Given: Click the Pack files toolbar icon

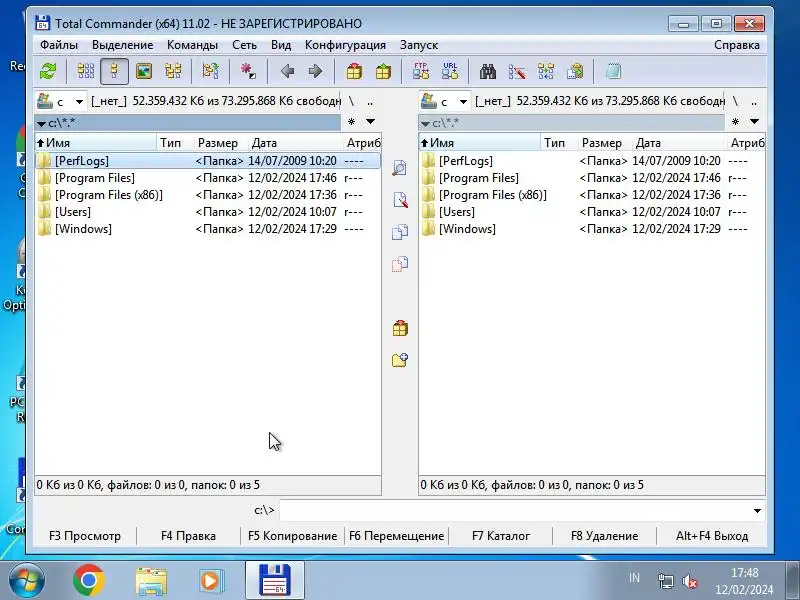Looking at the screenshot, I should pos(354,71).
